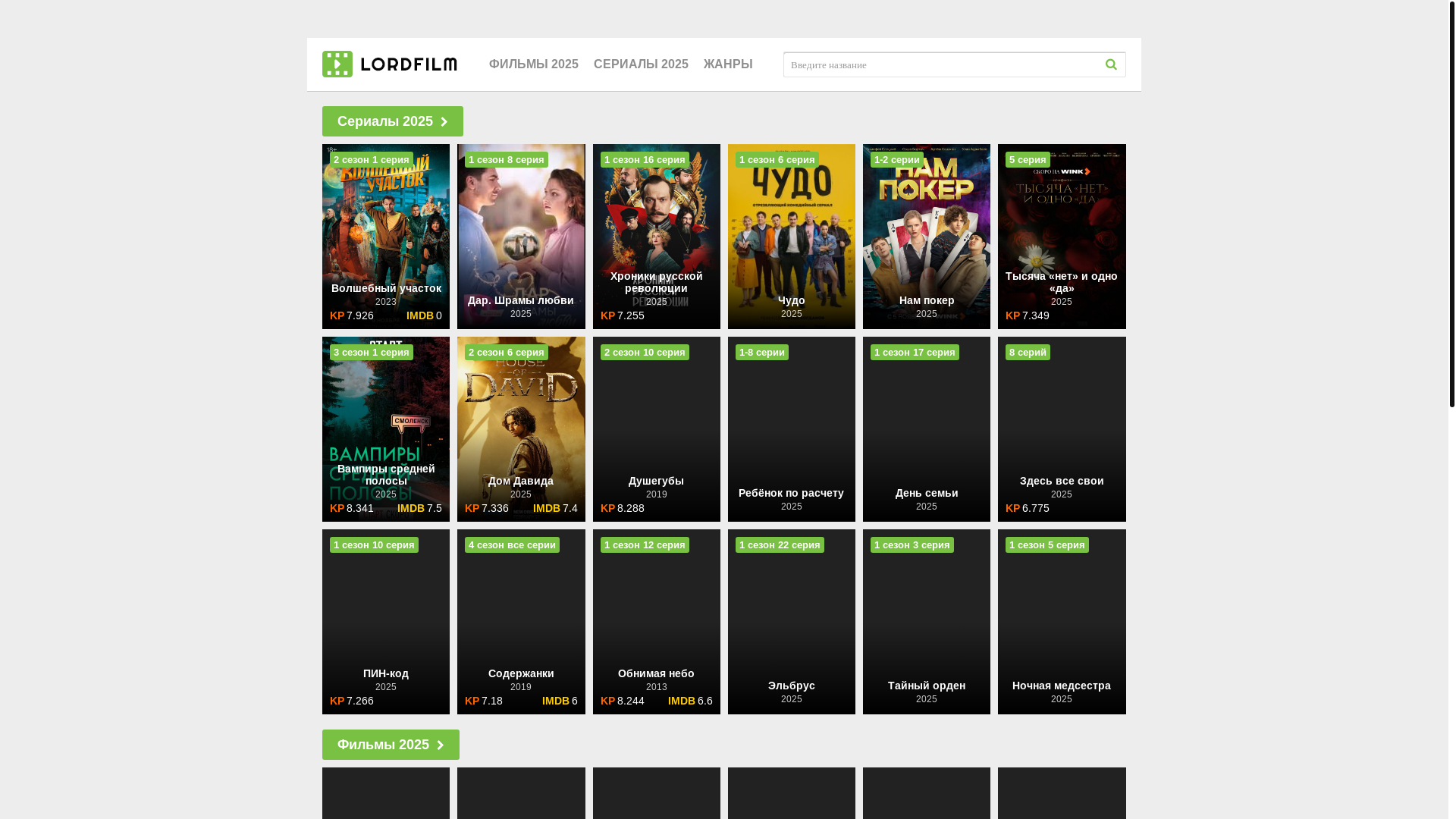Click the '4 сезон все серии' badge
The height and width of the screenshot is (819, 1456).
[x=512, y=545]
